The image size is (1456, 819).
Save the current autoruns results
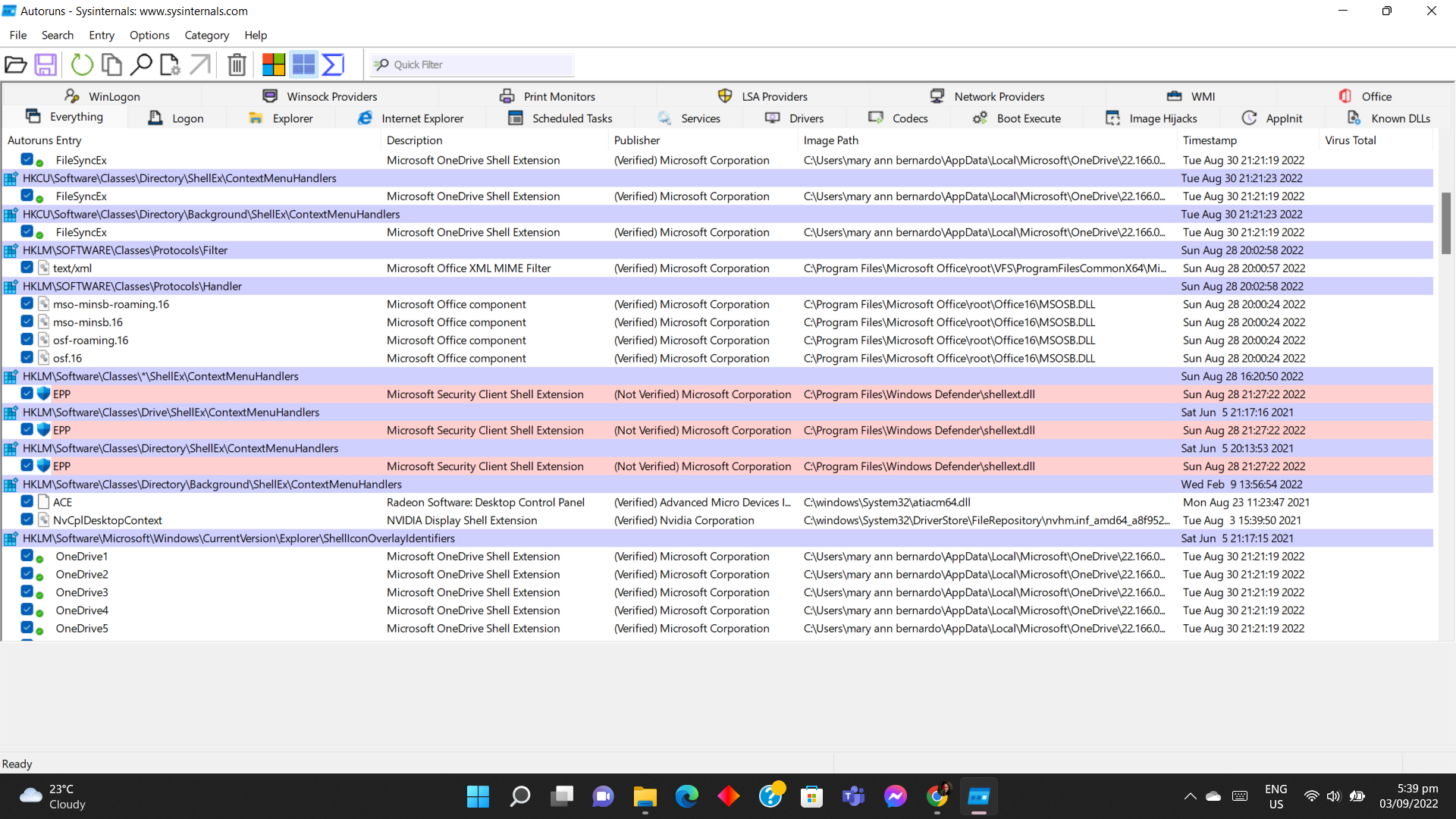pyautogui.click(x=45, y=64)
